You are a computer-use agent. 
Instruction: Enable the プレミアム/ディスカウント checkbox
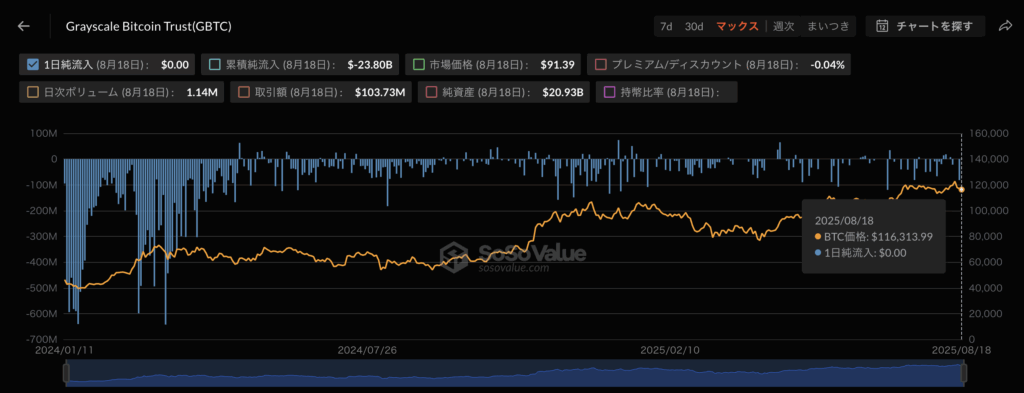pos(601,65)
